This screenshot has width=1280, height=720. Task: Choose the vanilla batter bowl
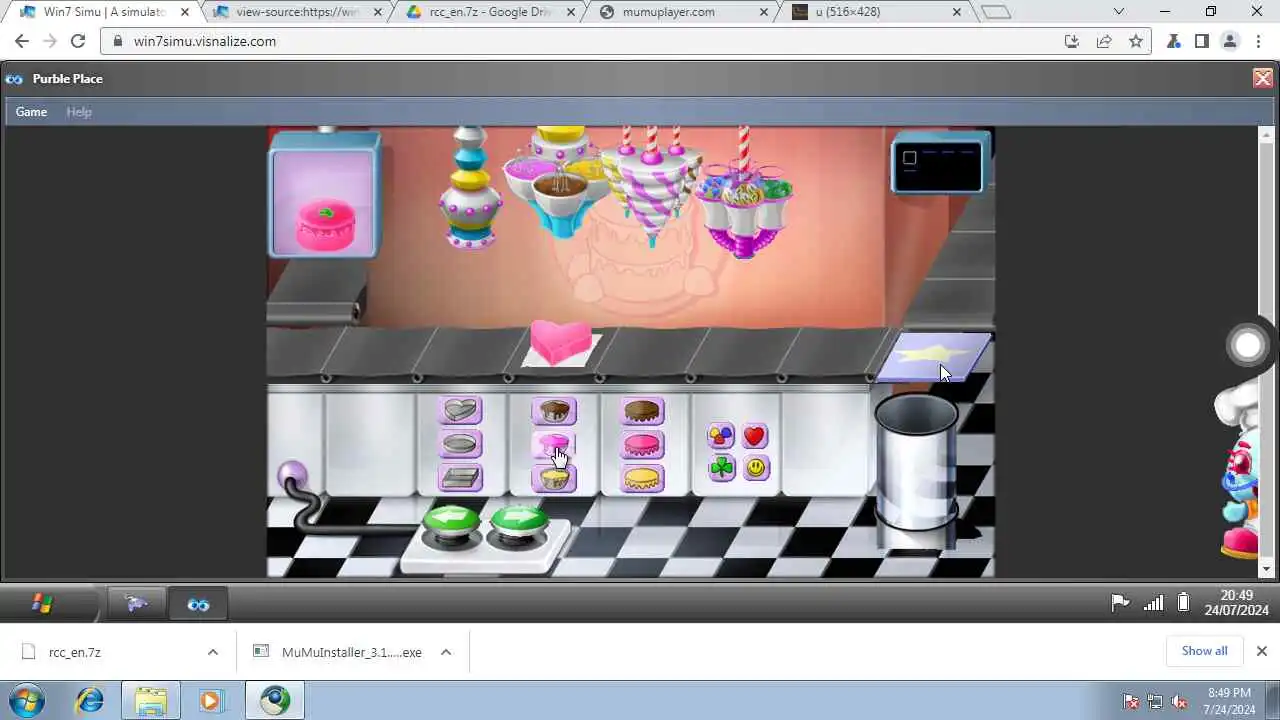pyautogui.click(x=554, y=478)
